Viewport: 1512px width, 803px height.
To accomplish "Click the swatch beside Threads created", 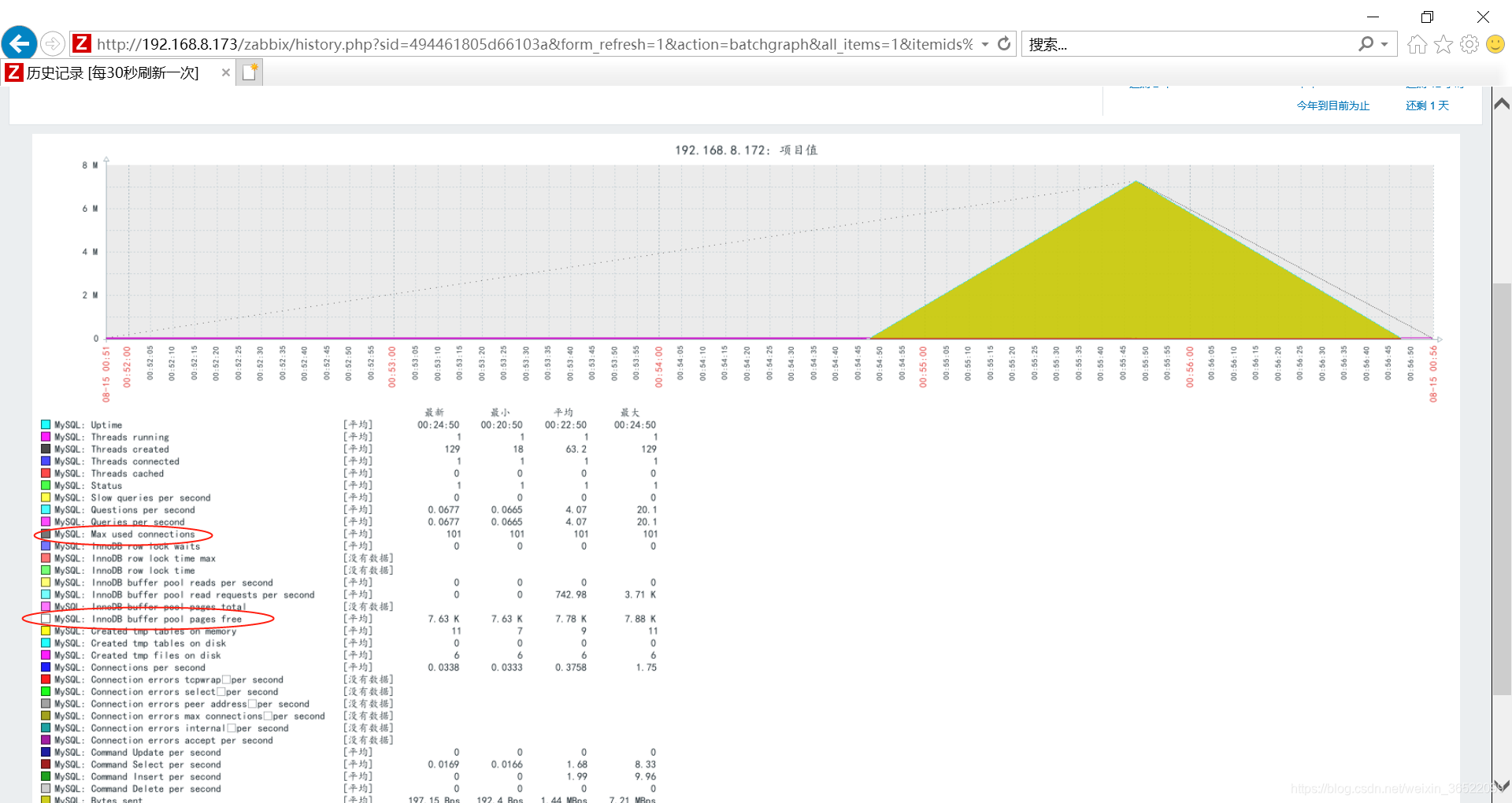I will pyautogui.click(x=46, y=449).
